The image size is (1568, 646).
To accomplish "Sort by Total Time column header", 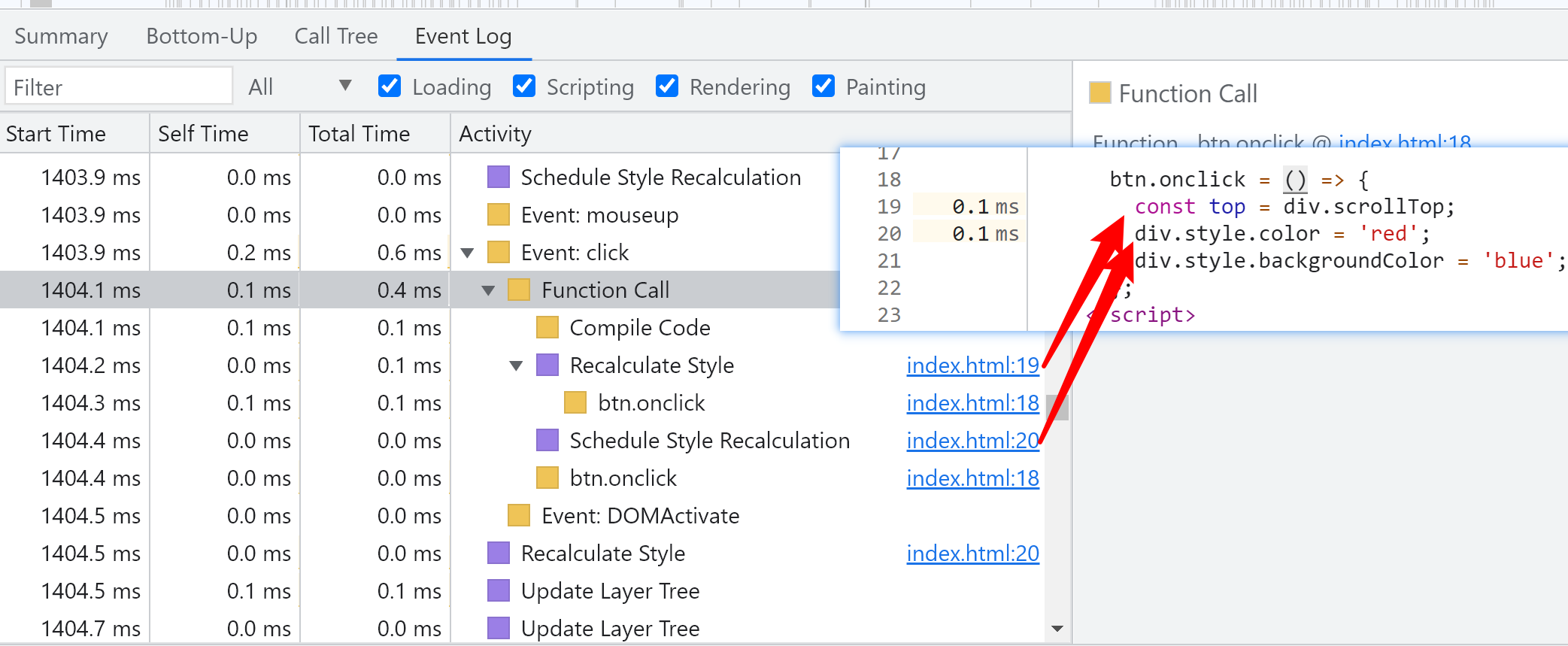I will pos(375,134).
